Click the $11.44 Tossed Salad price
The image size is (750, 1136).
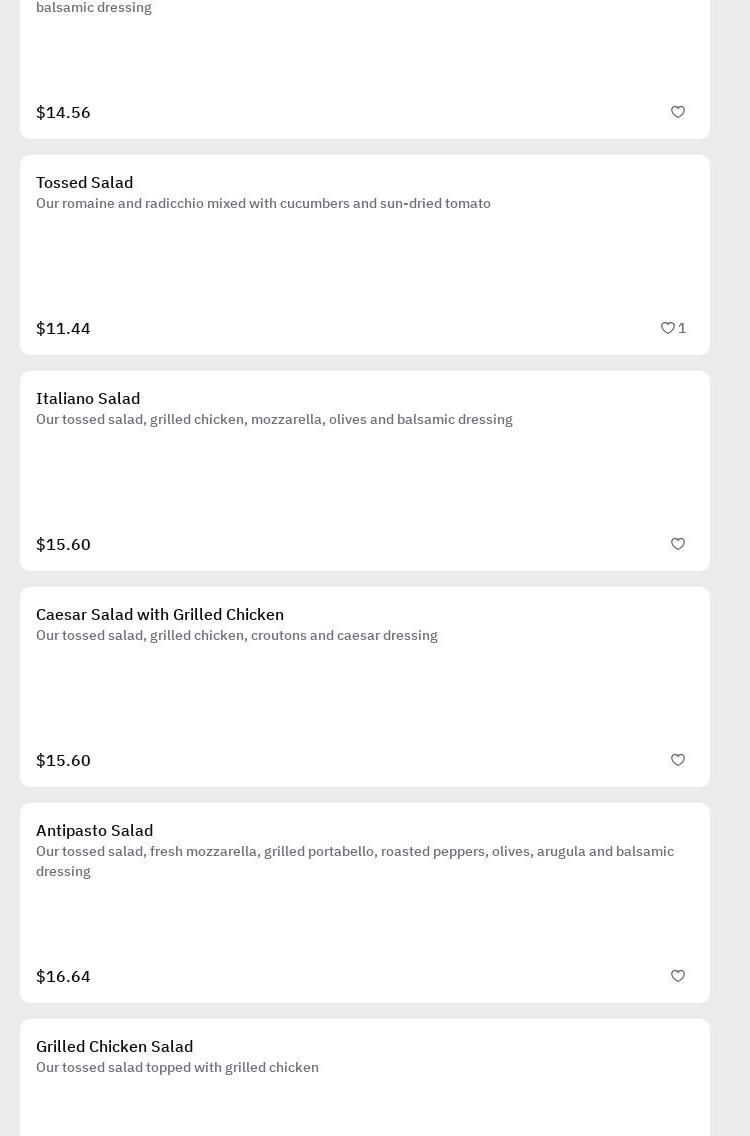click(x=63, y=329)
